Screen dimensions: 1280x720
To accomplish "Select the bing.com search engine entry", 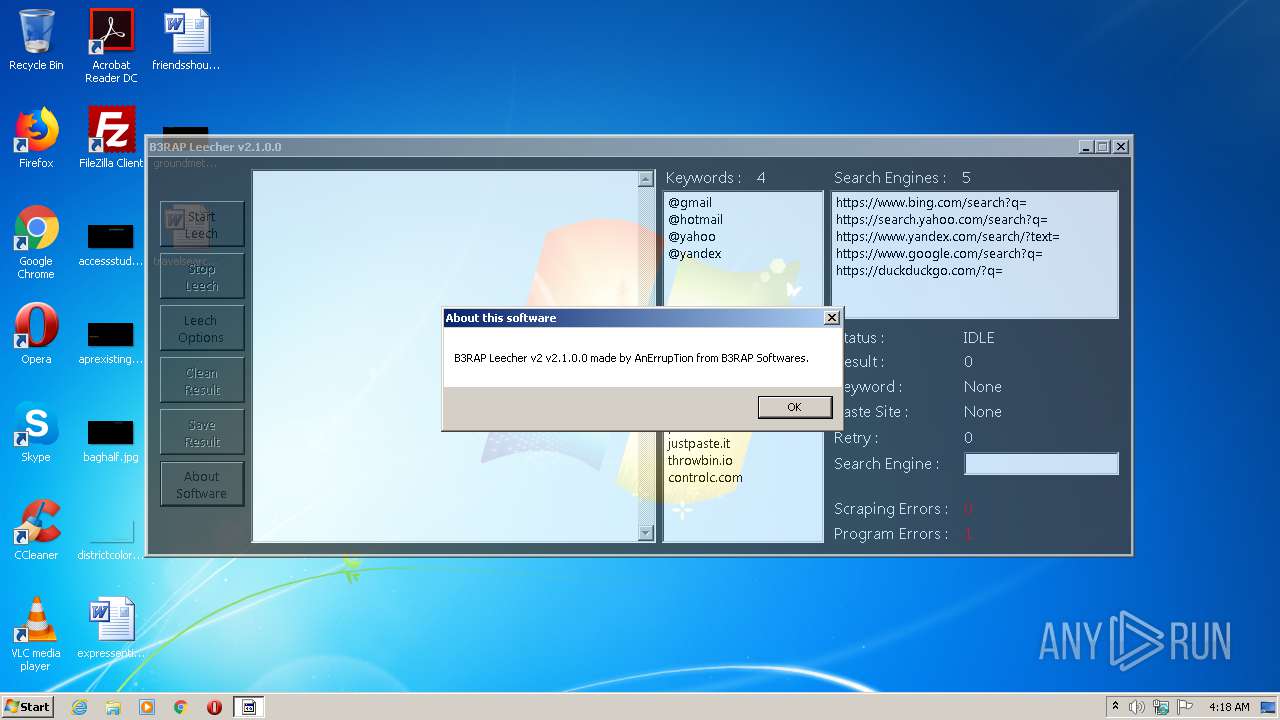I will coord(931,202).
